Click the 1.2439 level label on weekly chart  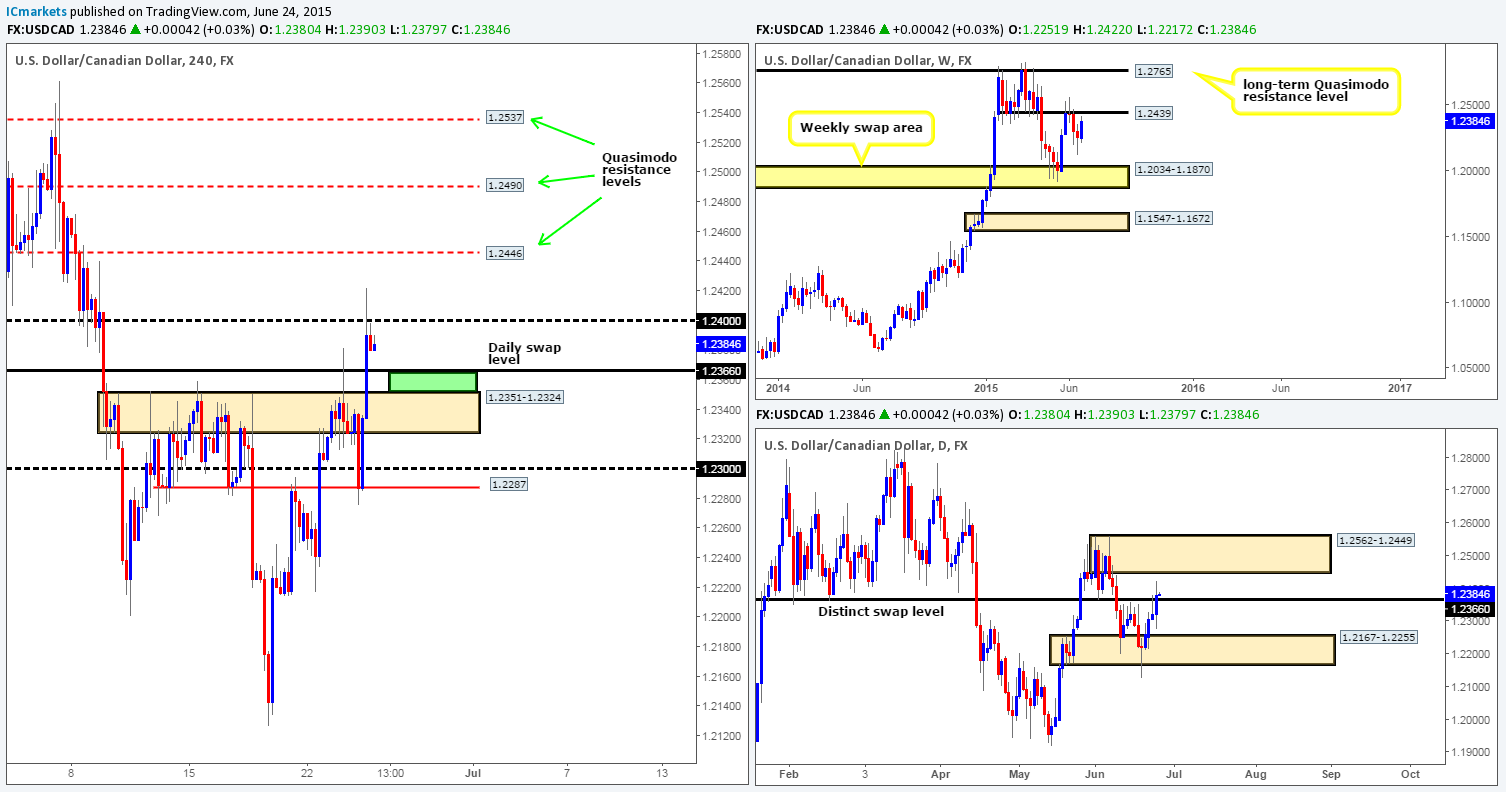(1154, 114)
